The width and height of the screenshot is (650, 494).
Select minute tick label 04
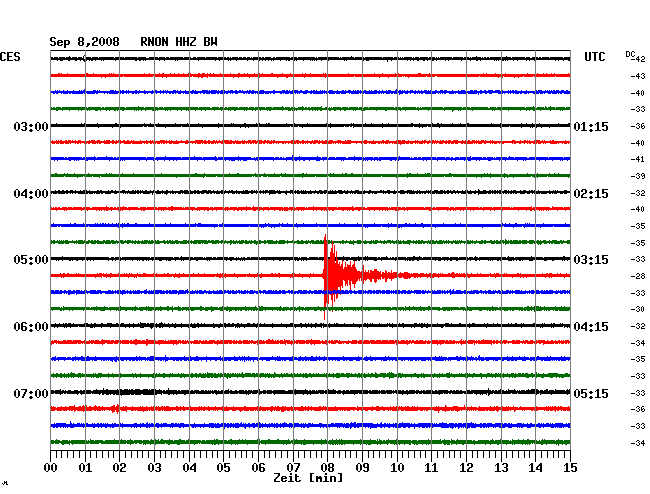click(x=189, y=467)
